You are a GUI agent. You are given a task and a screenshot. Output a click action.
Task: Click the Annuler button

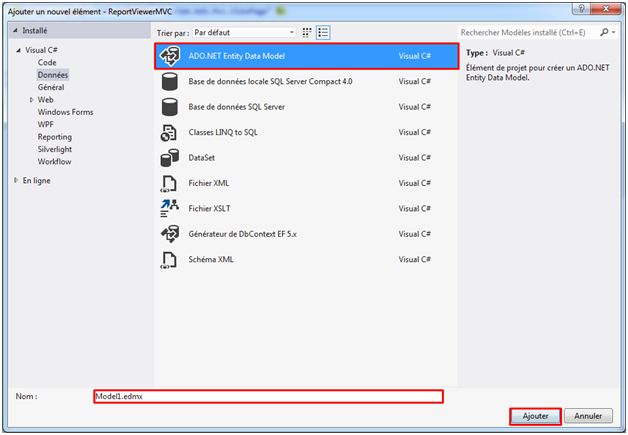tap(588, 416)
